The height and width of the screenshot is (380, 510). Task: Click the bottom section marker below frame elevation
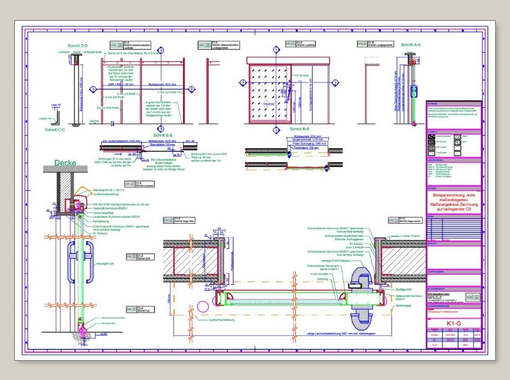tap(161, 129)
